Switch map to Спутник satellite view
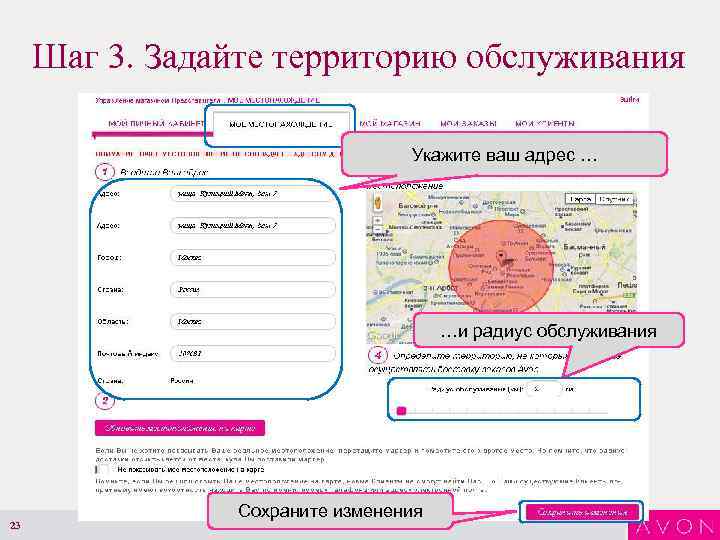The width and height of the screenshot is (720, 540). click(x=614, y=199)
